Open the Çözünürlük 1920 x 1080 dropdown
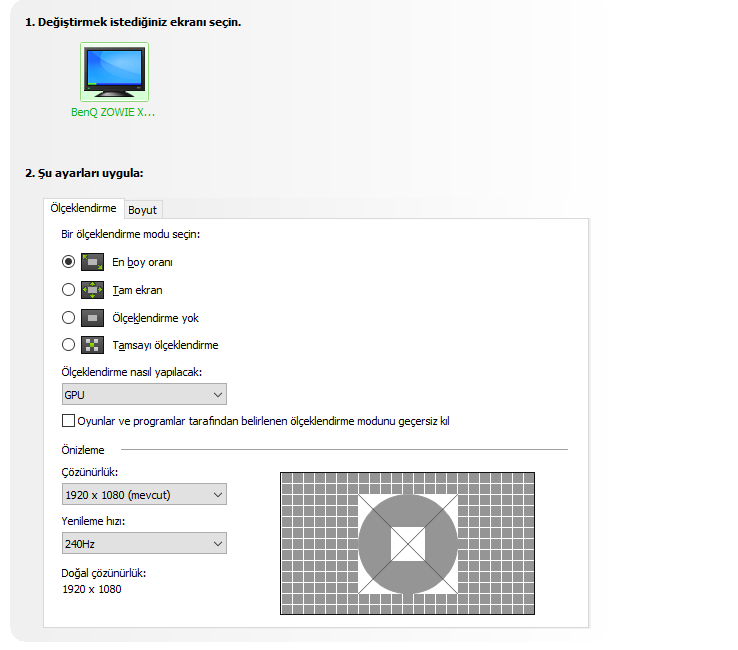The width and height of the screenshot is (738, 650). click(x=144, y=494)
